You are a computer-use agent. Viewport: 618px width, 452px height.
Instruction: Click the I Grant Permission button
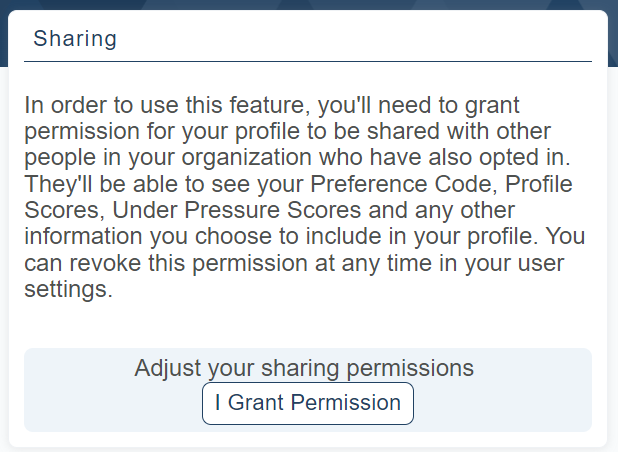click(308, 403)
